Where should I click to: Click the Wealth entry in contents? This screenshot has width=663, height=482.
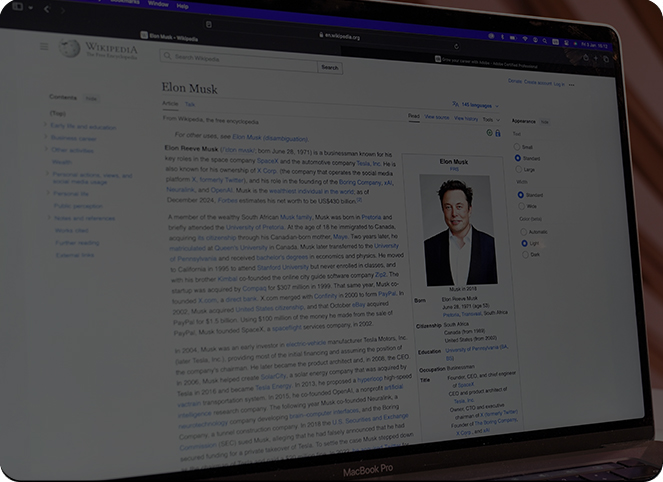[x=62, y=162]
